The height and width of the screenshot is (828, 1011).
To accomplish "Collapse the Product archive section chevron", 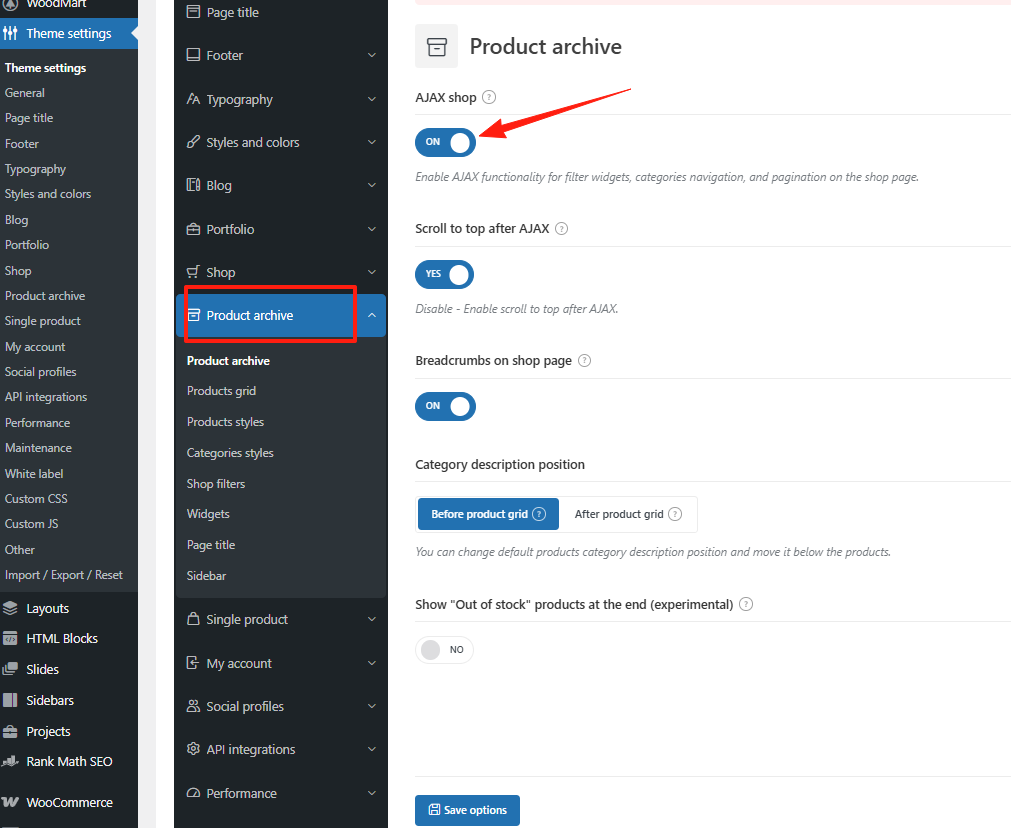I will click(371, 316).
